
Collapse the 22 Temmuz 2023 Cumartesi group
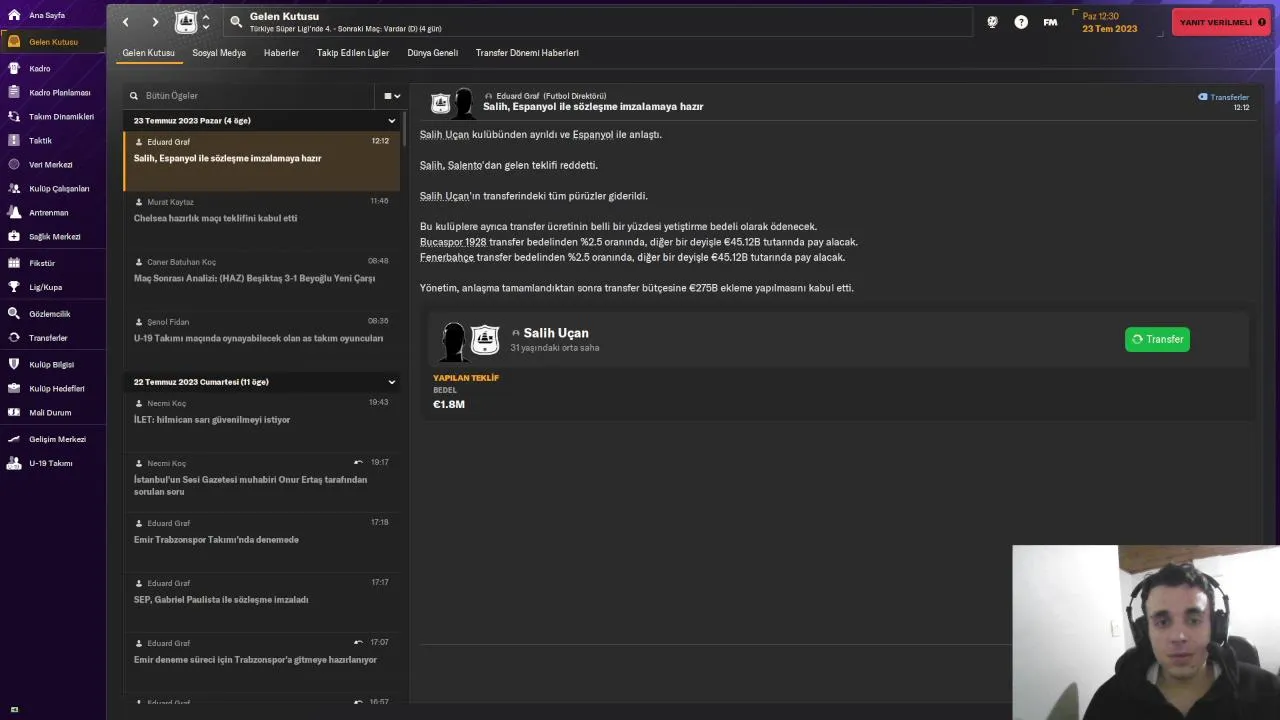pos(392,382)
